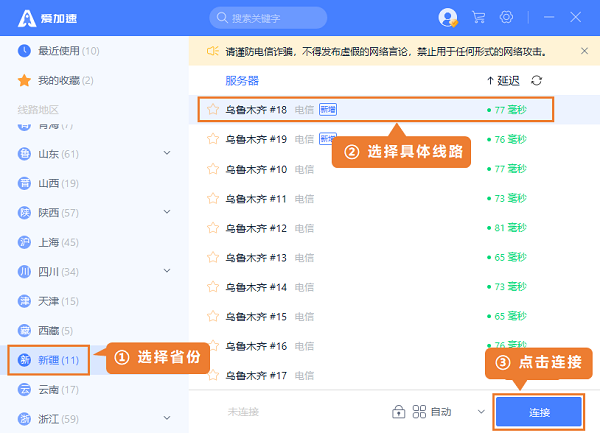Click the speaker announcement icon in banner
Screen dimensions: 600x433
(x=213, y=51)
